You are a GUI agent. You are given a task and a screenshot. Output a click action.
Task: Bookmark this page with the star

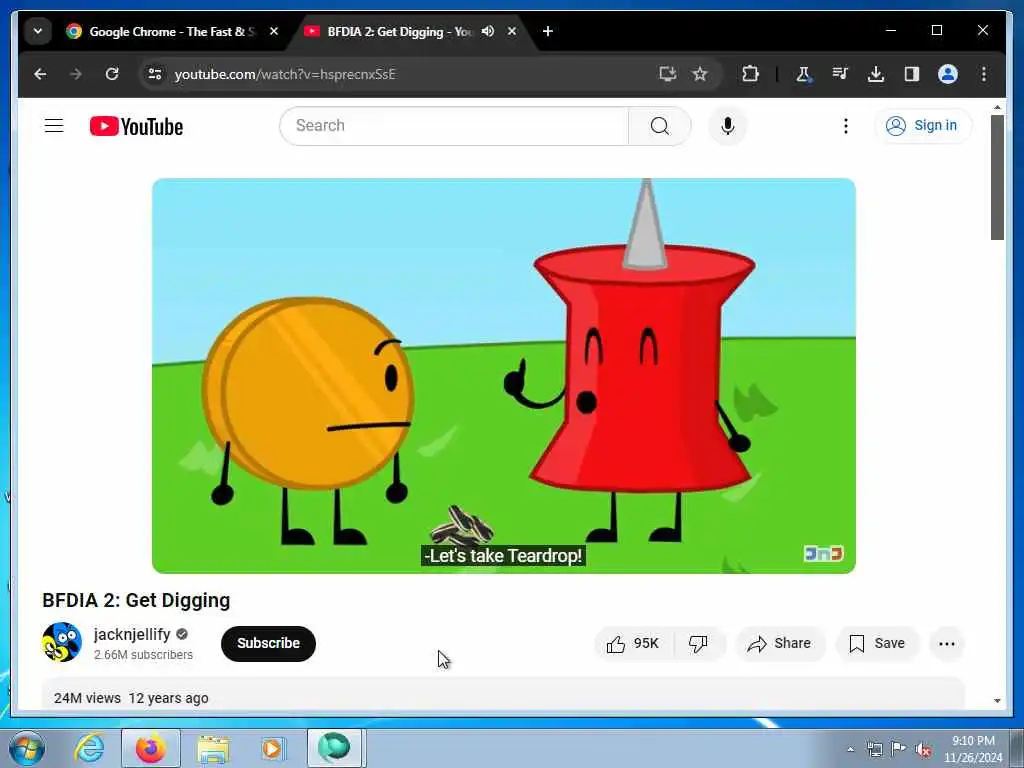tap(700, 74)
